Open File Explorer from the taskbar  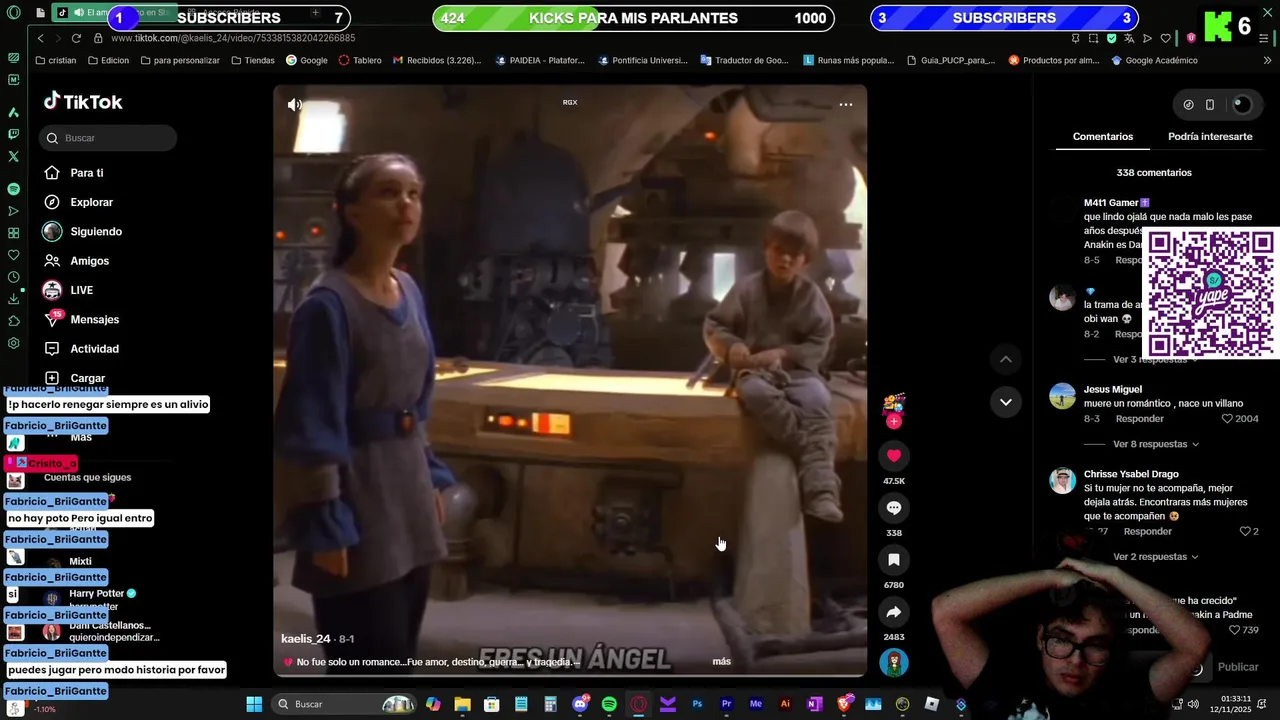tap(462, 704)
